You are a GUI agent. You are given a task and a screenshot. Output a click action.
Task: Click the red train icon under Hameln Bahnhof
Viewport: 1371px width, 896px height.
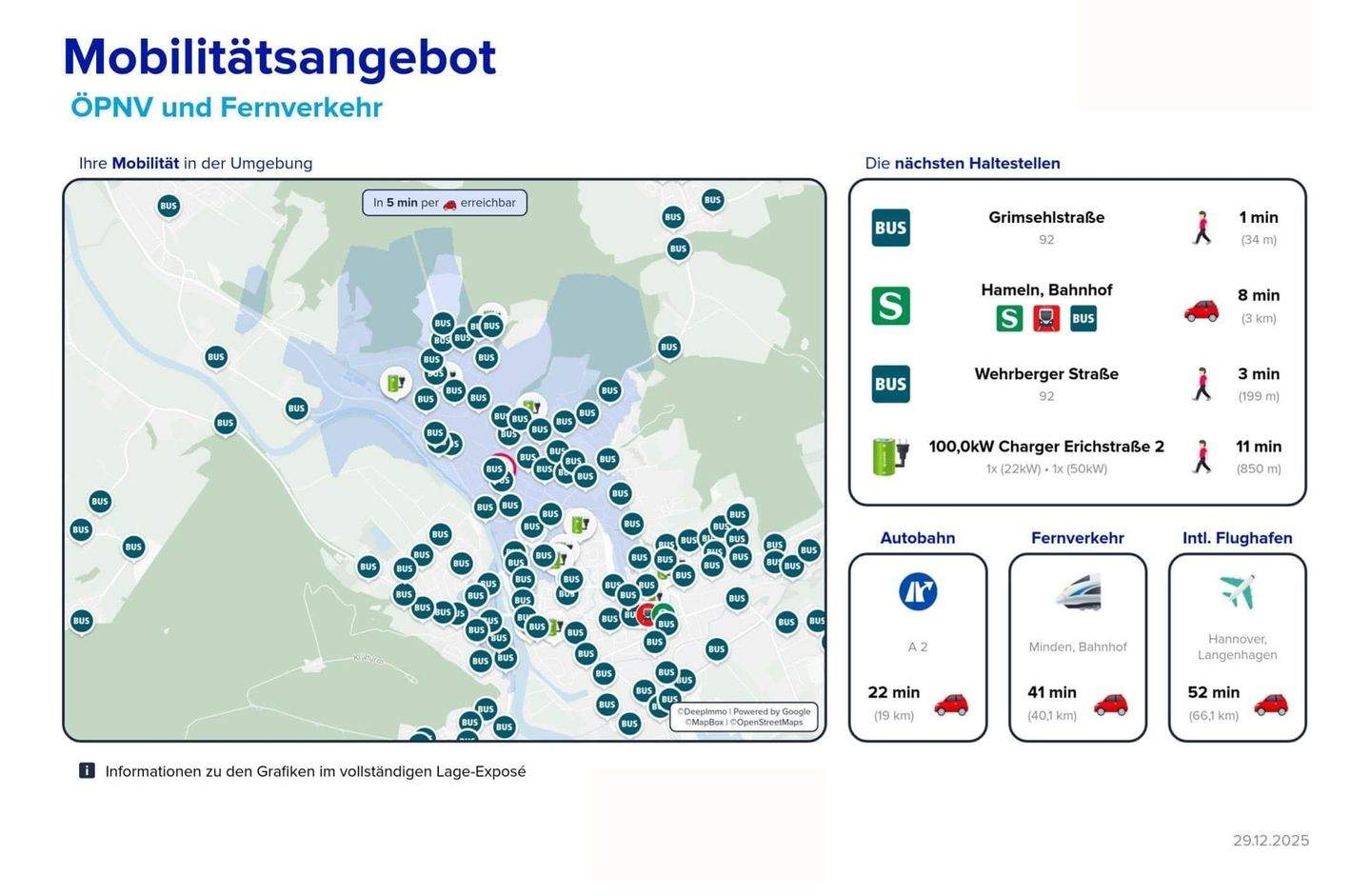pyautogui.click(x=1046, y=318)
